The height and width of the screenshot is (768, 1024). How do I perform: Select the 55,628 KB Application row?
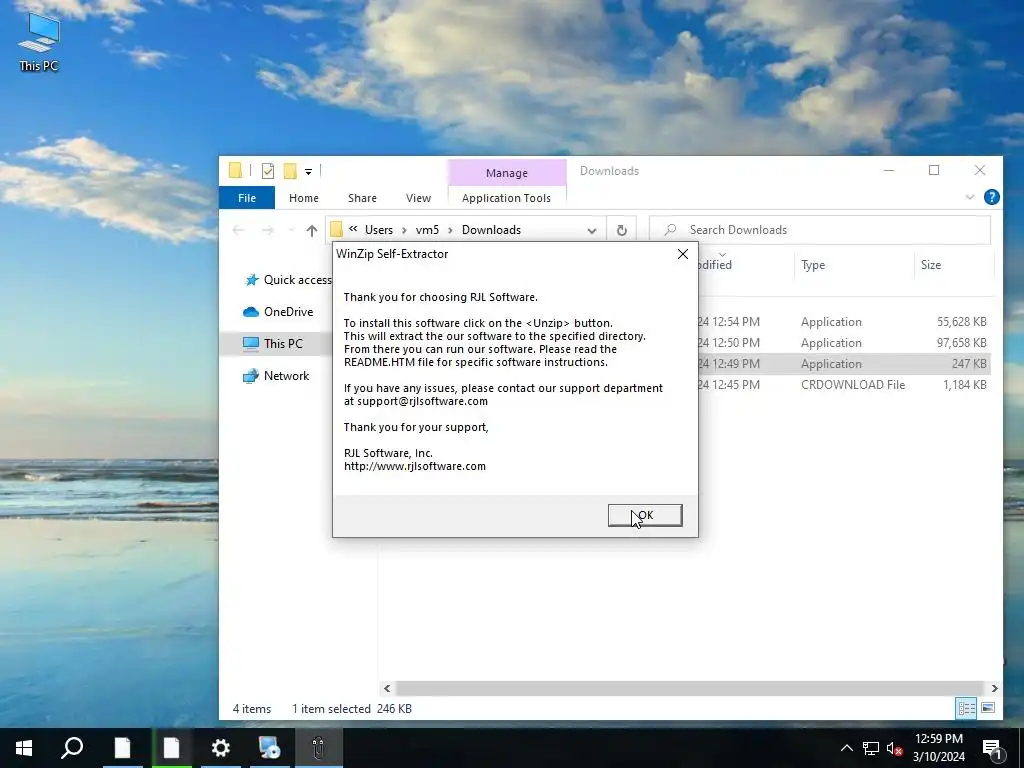(x=844, y=322)
